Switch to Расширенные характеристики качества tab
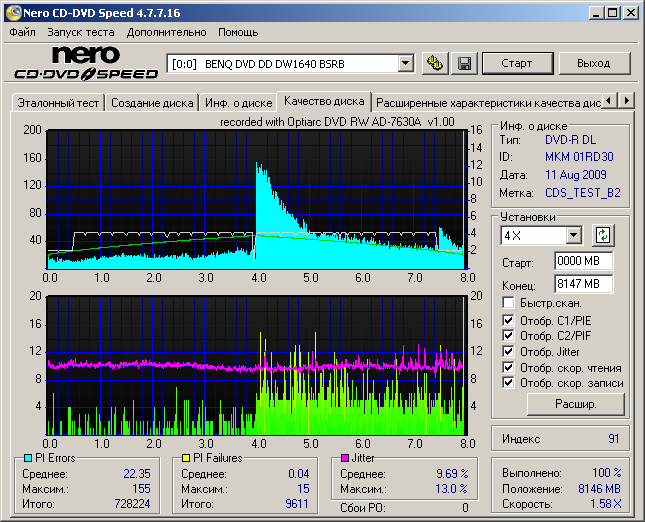Screen dimensions: 645x522 (488, 102)
